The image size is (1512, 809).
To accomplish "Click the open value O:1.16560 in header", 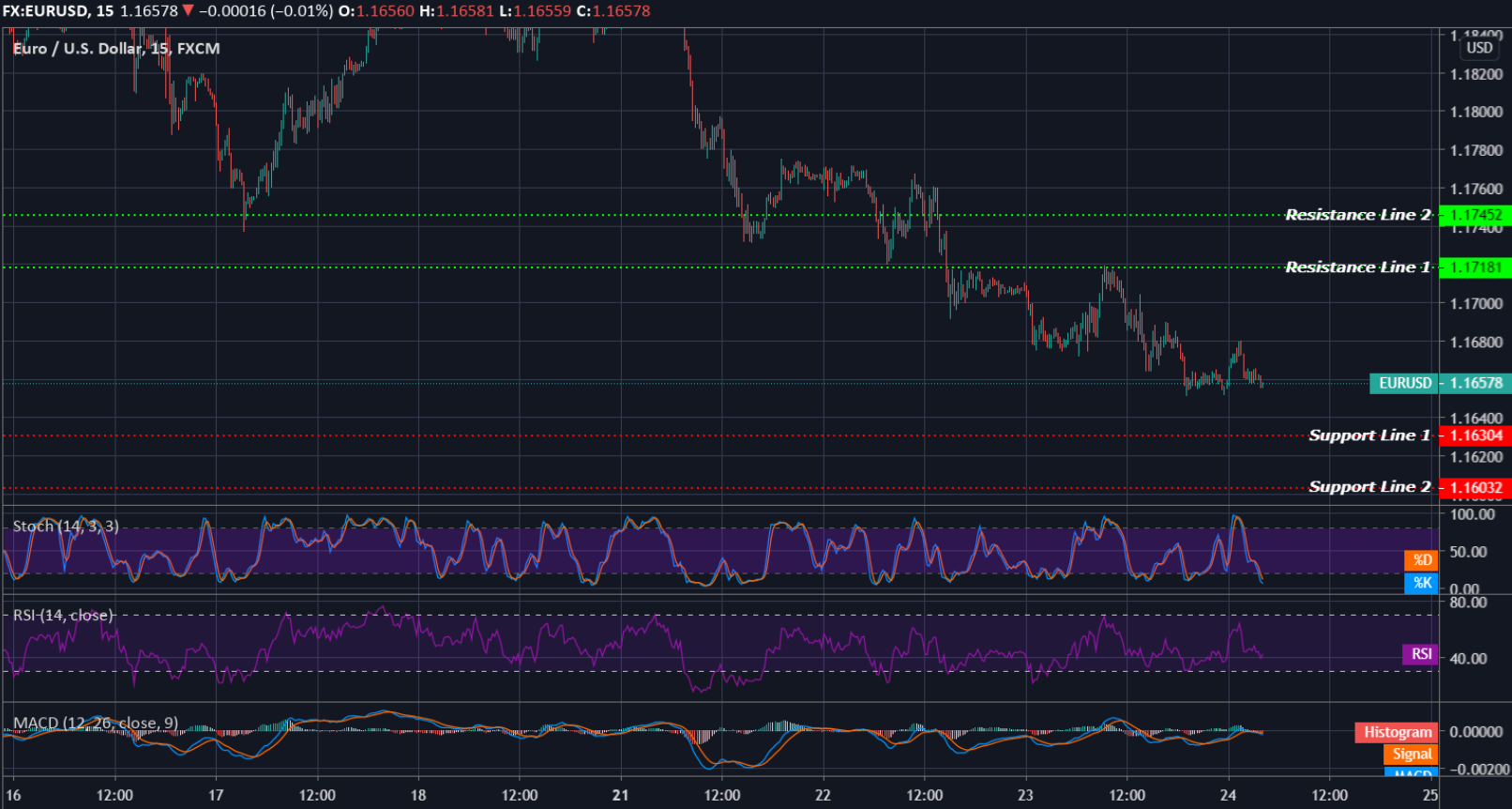I will pos(376,11).
